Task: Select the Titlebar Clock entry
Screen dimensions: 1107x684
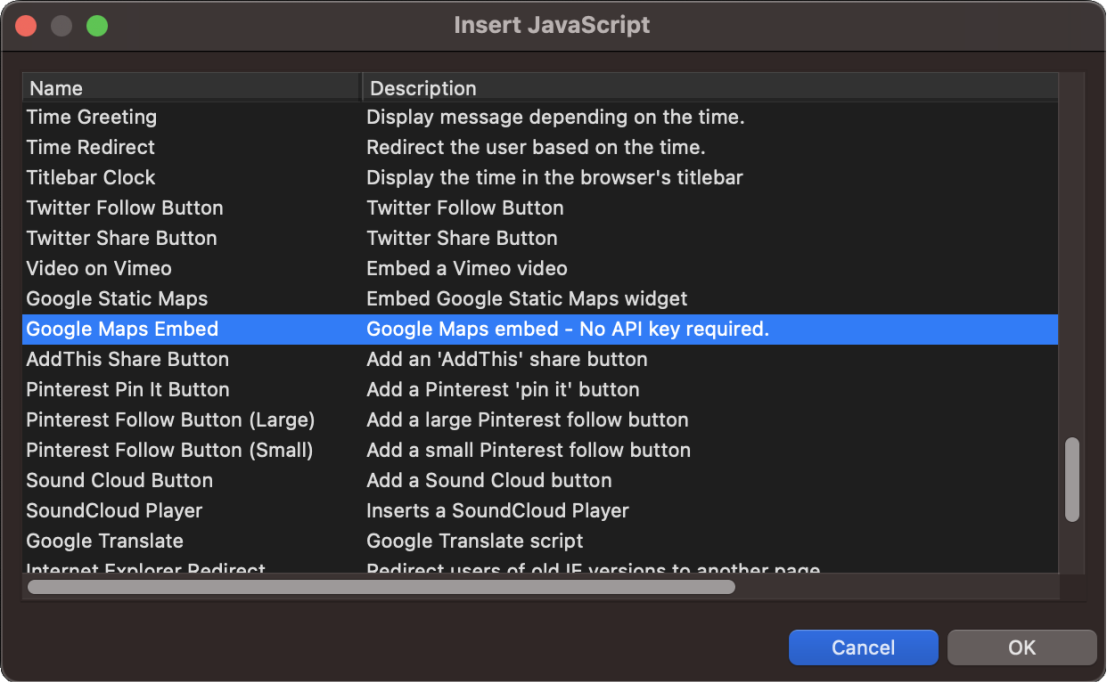Action: (x=91, y=178)
